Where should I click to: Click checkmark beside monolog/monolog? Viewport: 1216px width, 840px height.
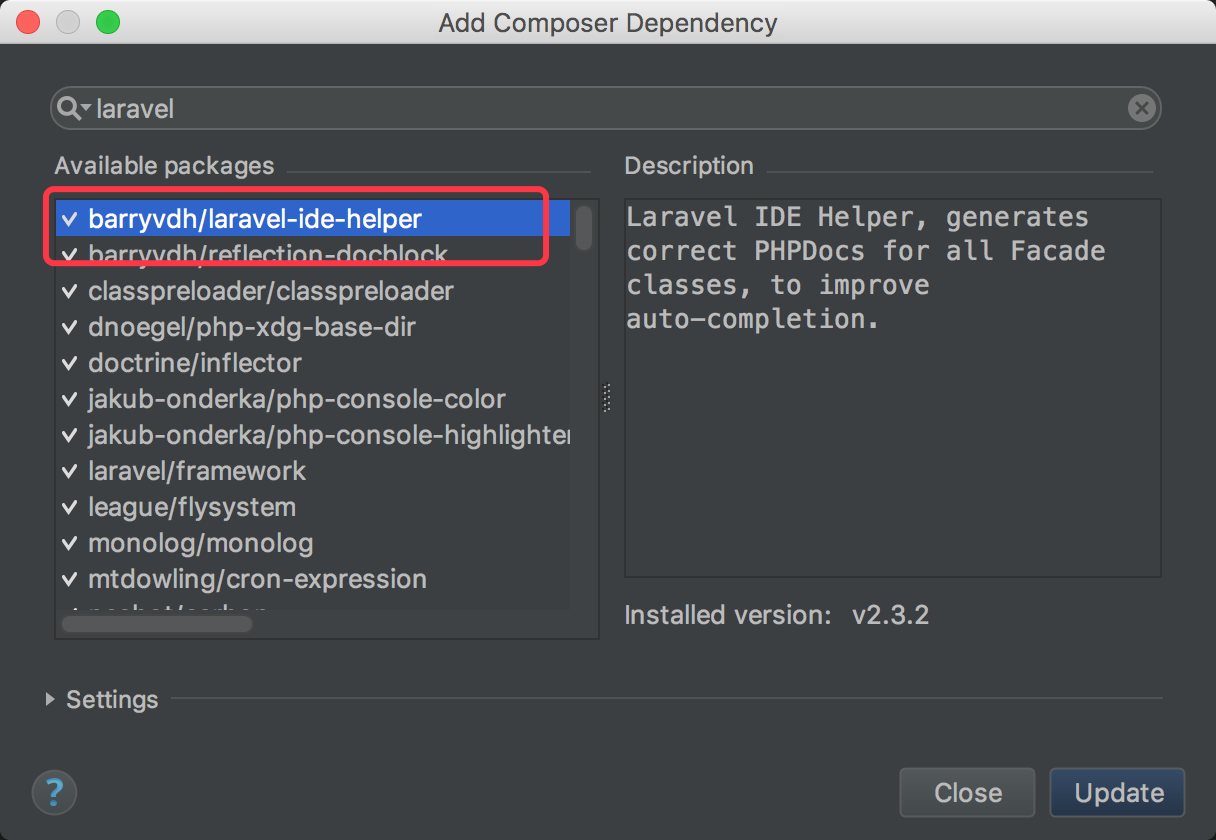pyautogui.click(x=70, y=543)
